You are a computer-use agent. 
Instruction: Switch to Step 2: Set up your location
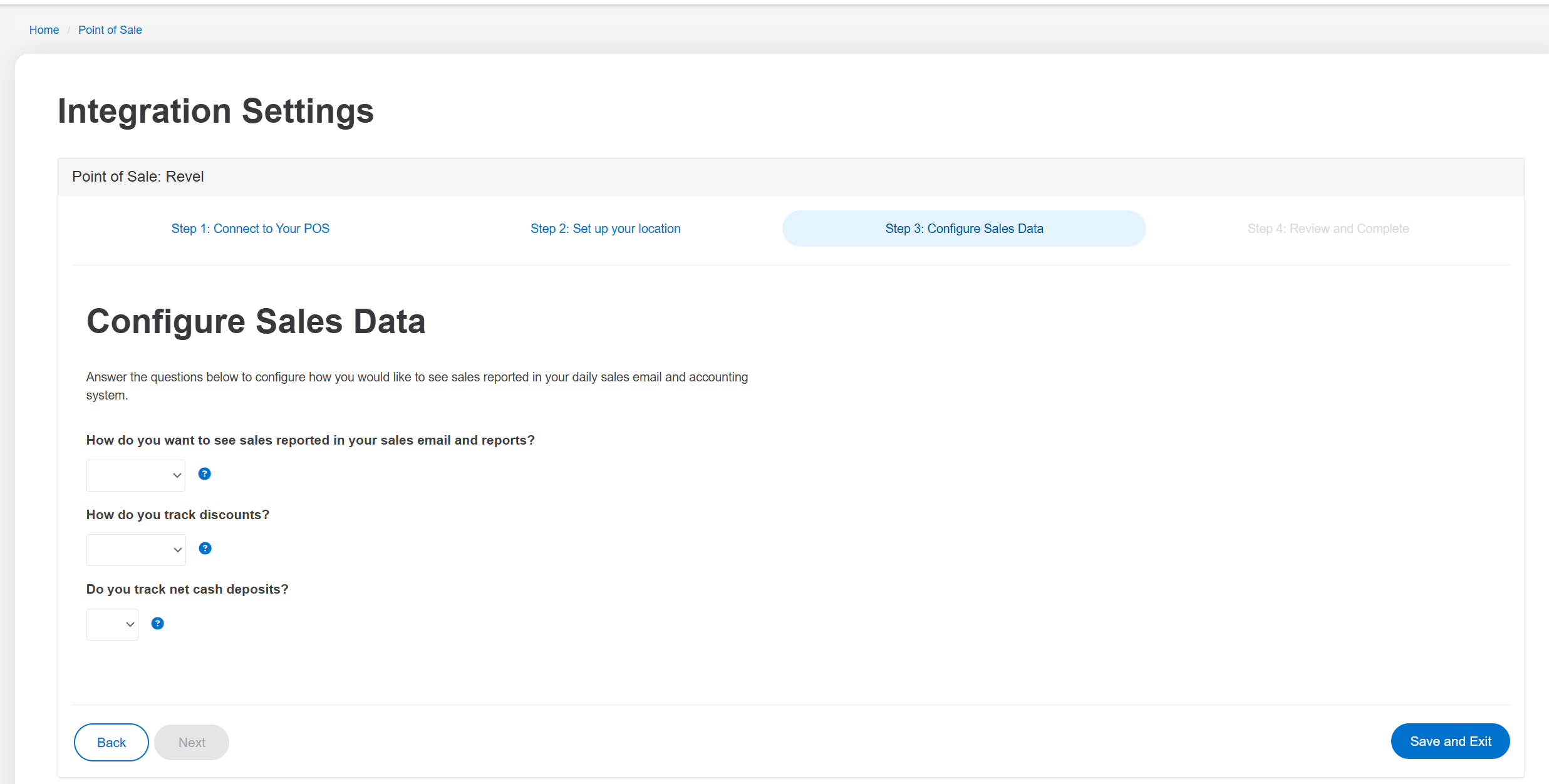(x=605, y=229)
